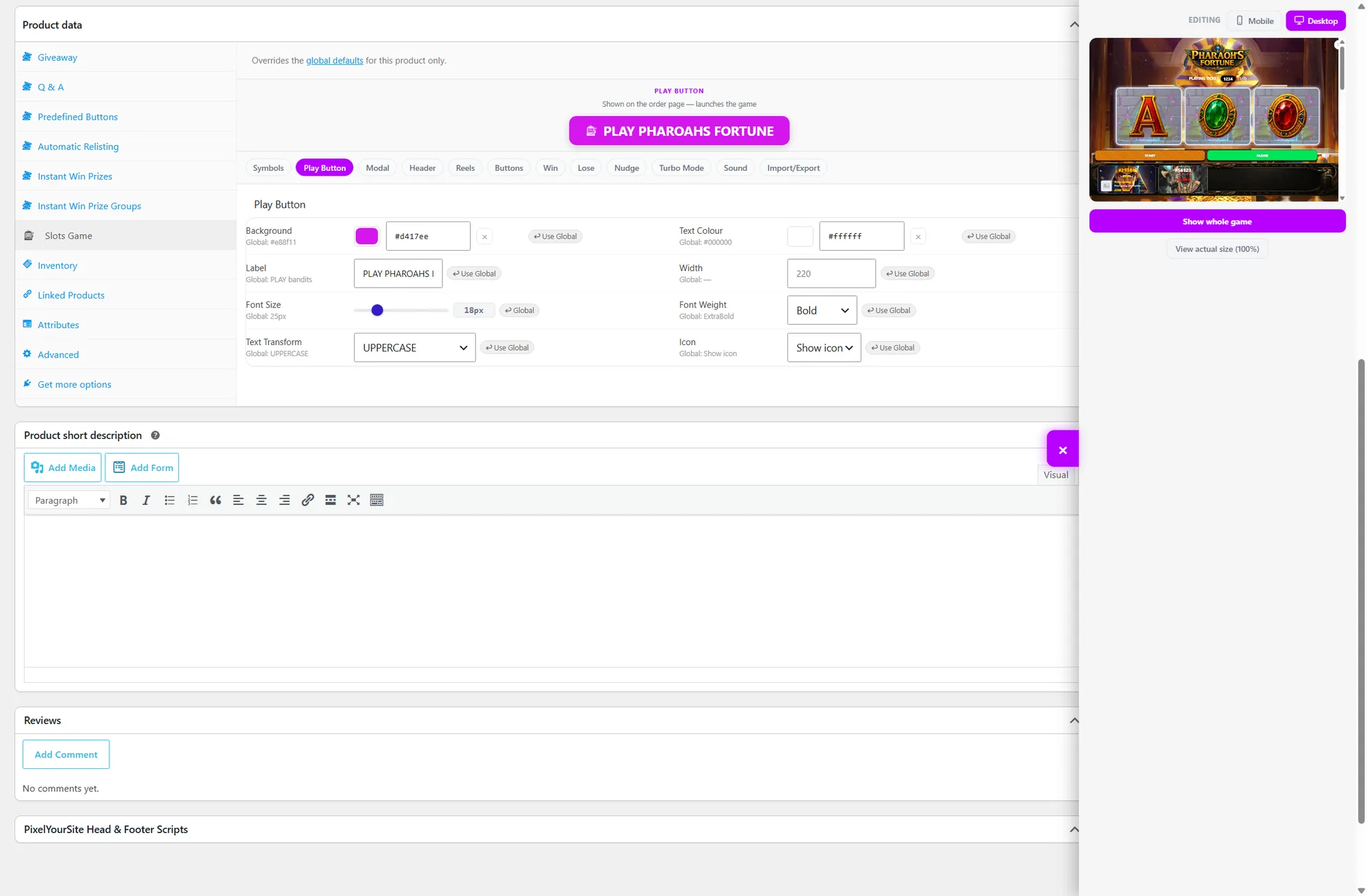1367x896 pixels.
Task: Click the Width input field
Action: pos(831,273)
